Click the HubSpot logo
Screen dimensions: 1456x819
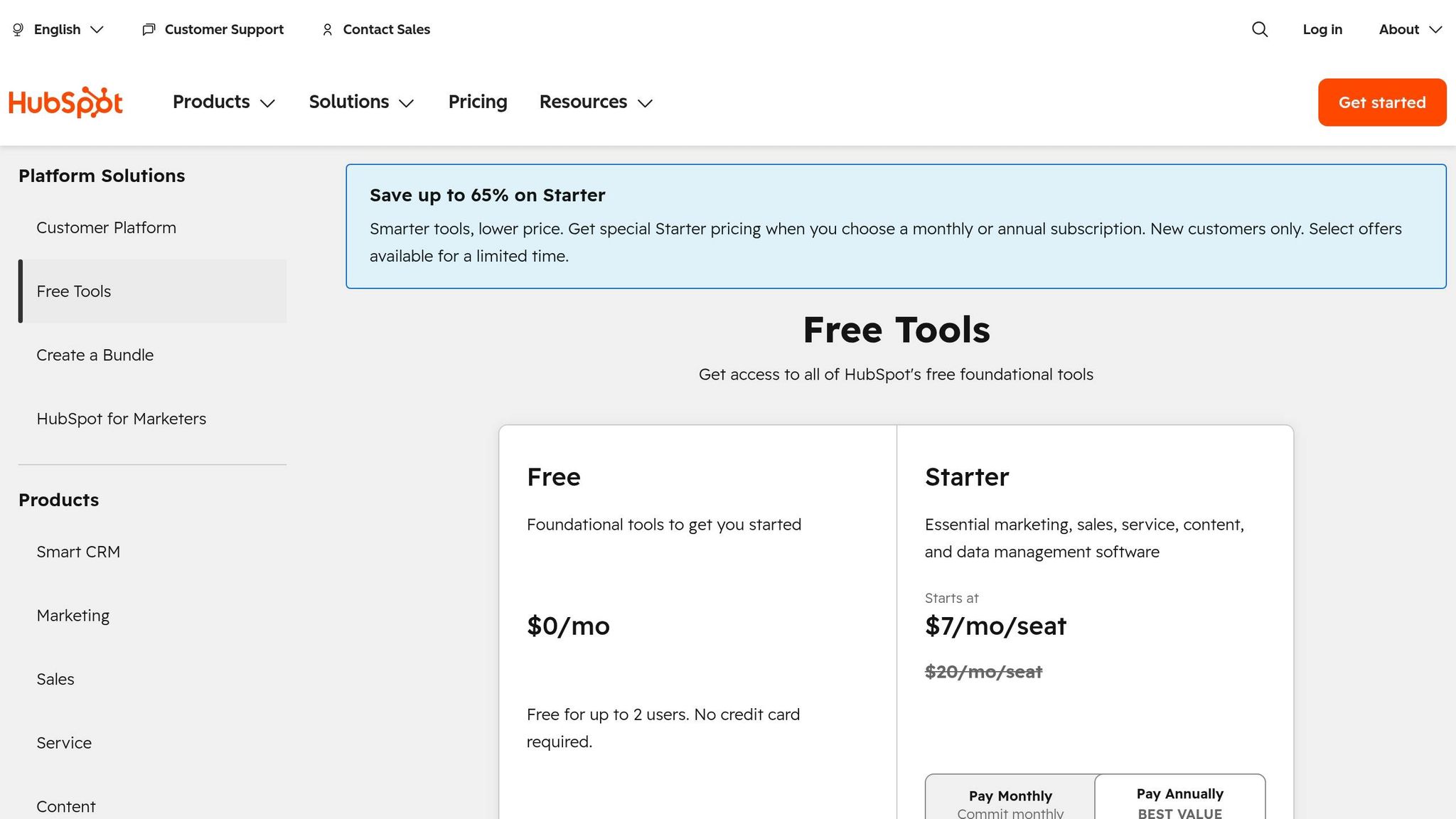tap(65, 102)
